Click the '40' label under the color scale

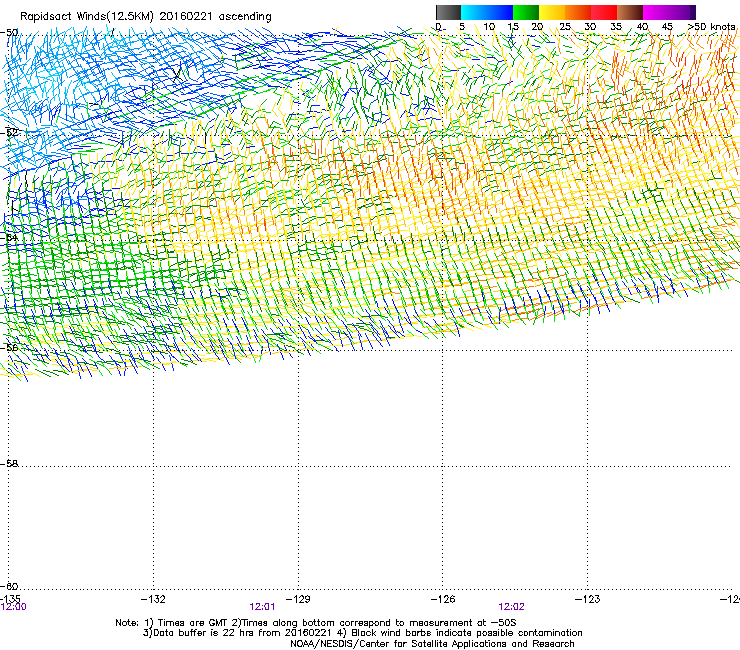642,26
